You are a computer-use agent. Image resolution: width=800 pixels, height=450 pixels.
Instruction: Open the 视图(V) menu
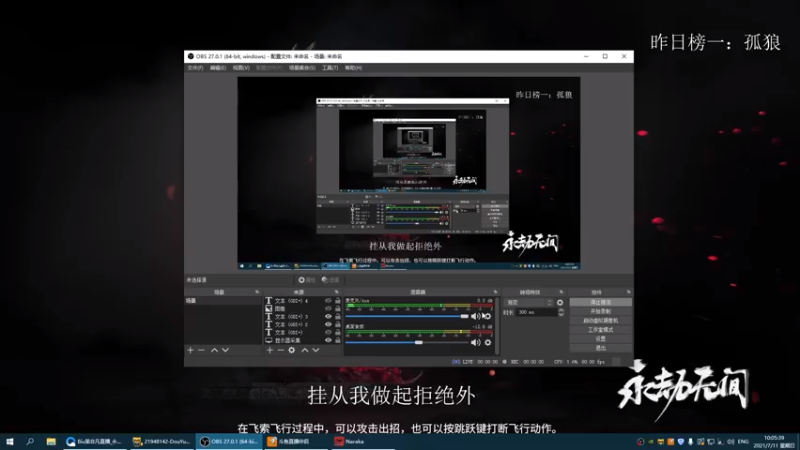coord(241,68)
